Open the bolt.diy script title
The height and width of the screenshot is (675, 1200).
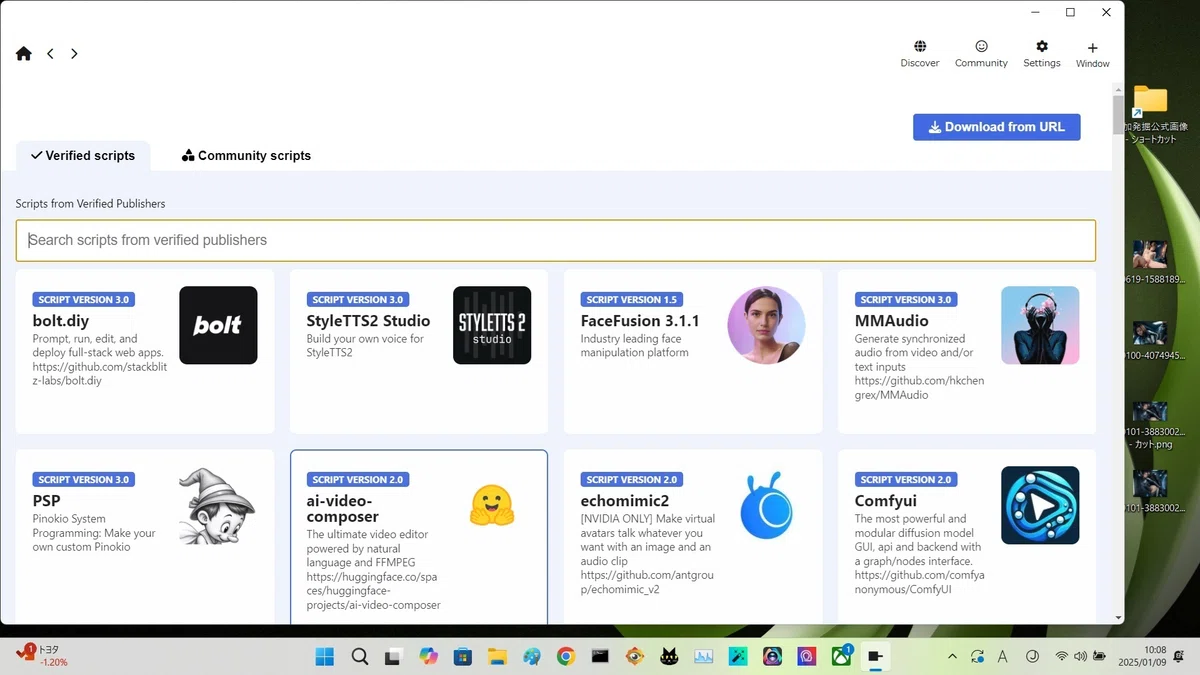(61, 321)
